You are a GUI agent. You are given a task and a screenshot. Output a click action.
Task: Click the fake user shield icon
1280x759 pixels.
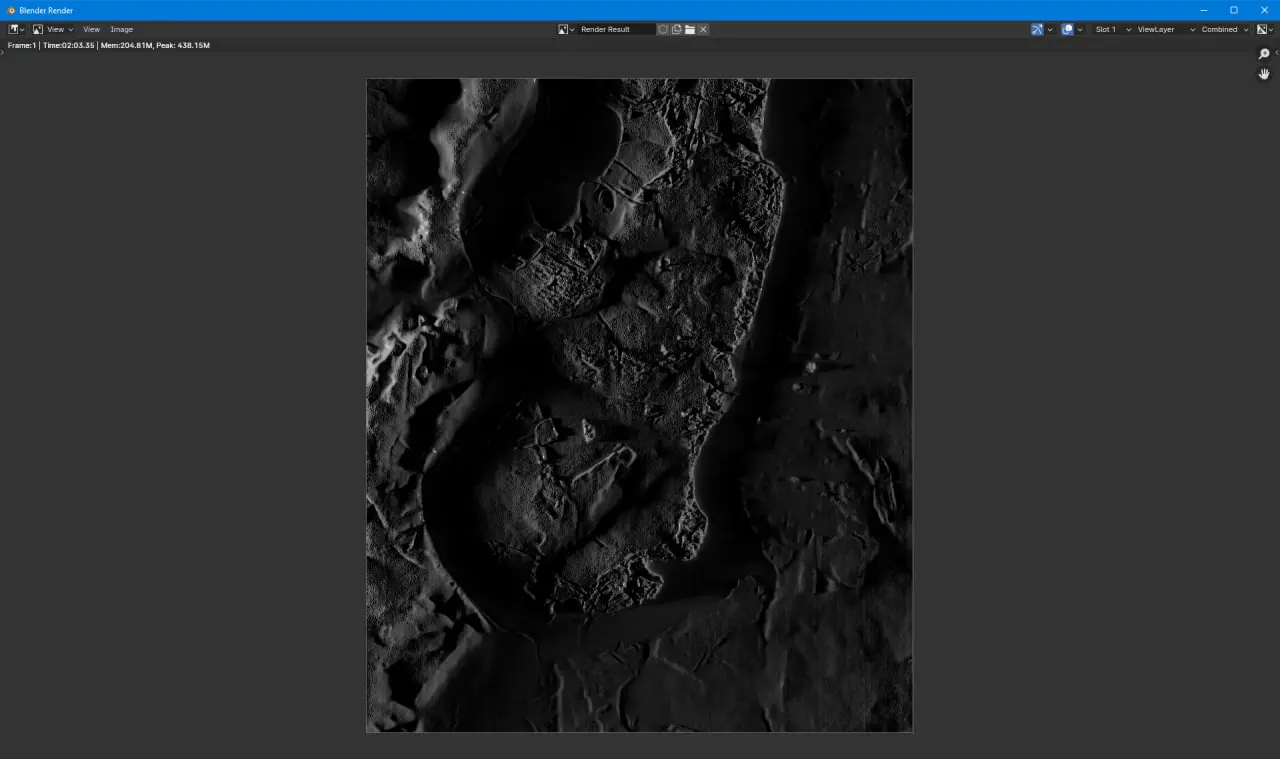[663, 29]
